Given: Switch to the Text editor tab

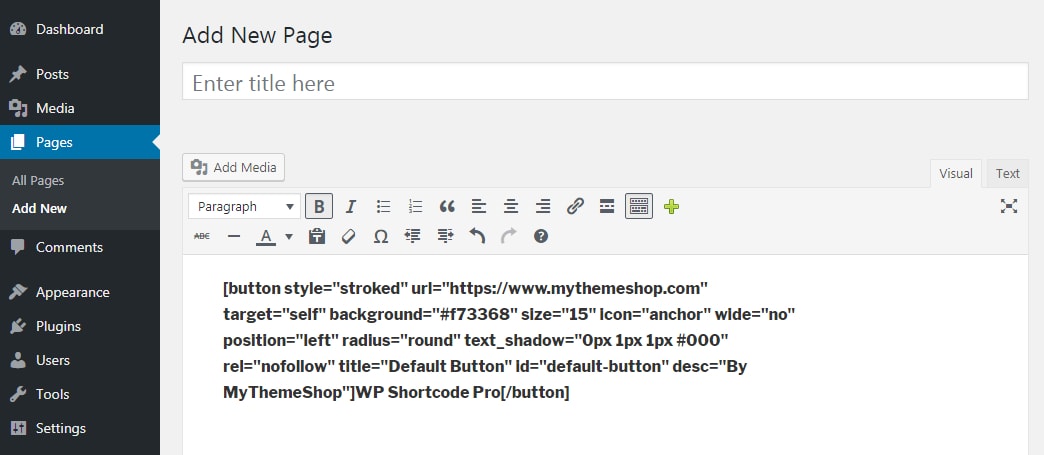Looking at the screenshot, I should click(1007, 173).
